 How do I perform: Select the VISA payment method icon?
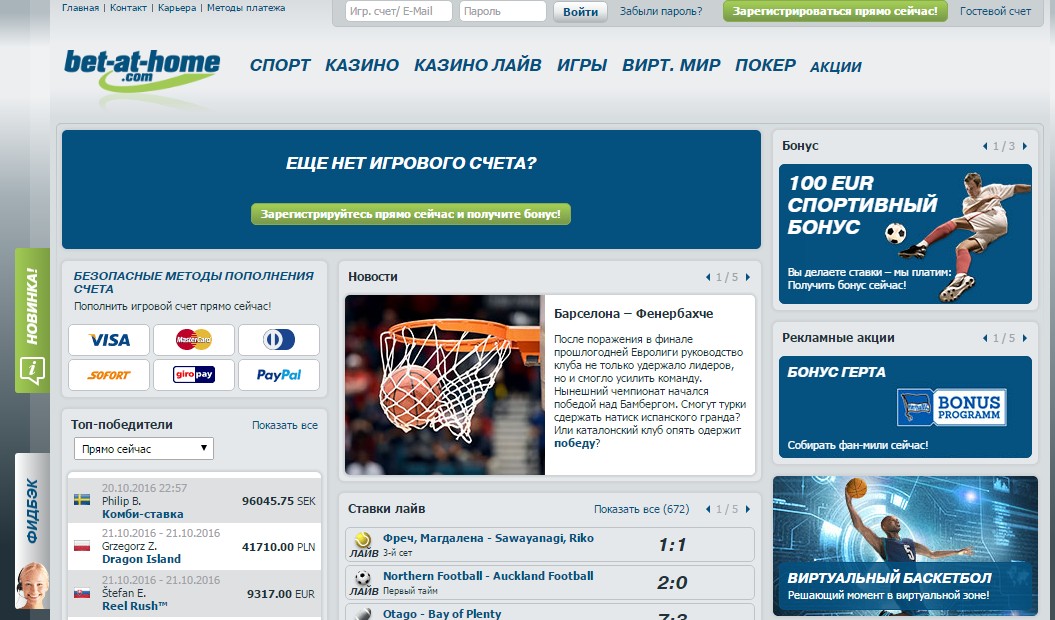(109, 340)
